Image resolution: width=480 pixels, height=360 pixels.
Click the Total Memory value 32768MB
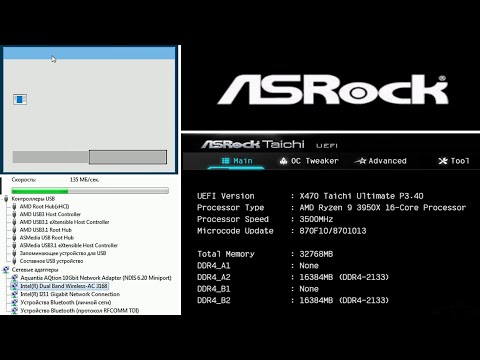tap(316, 254)
